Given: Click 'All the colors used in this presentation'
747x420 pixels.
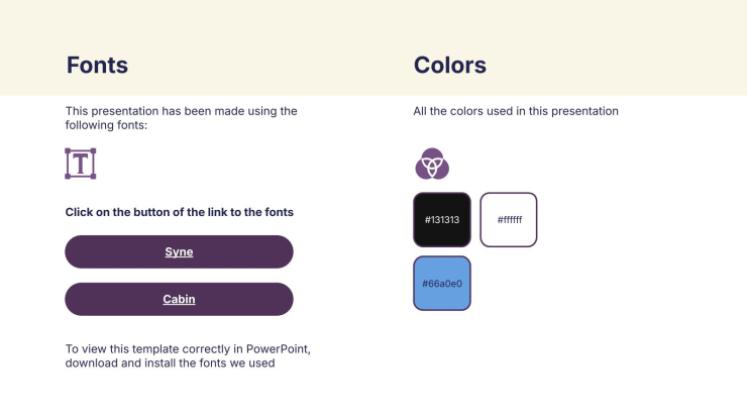Looking at the screenshot, I should point(515,111).
